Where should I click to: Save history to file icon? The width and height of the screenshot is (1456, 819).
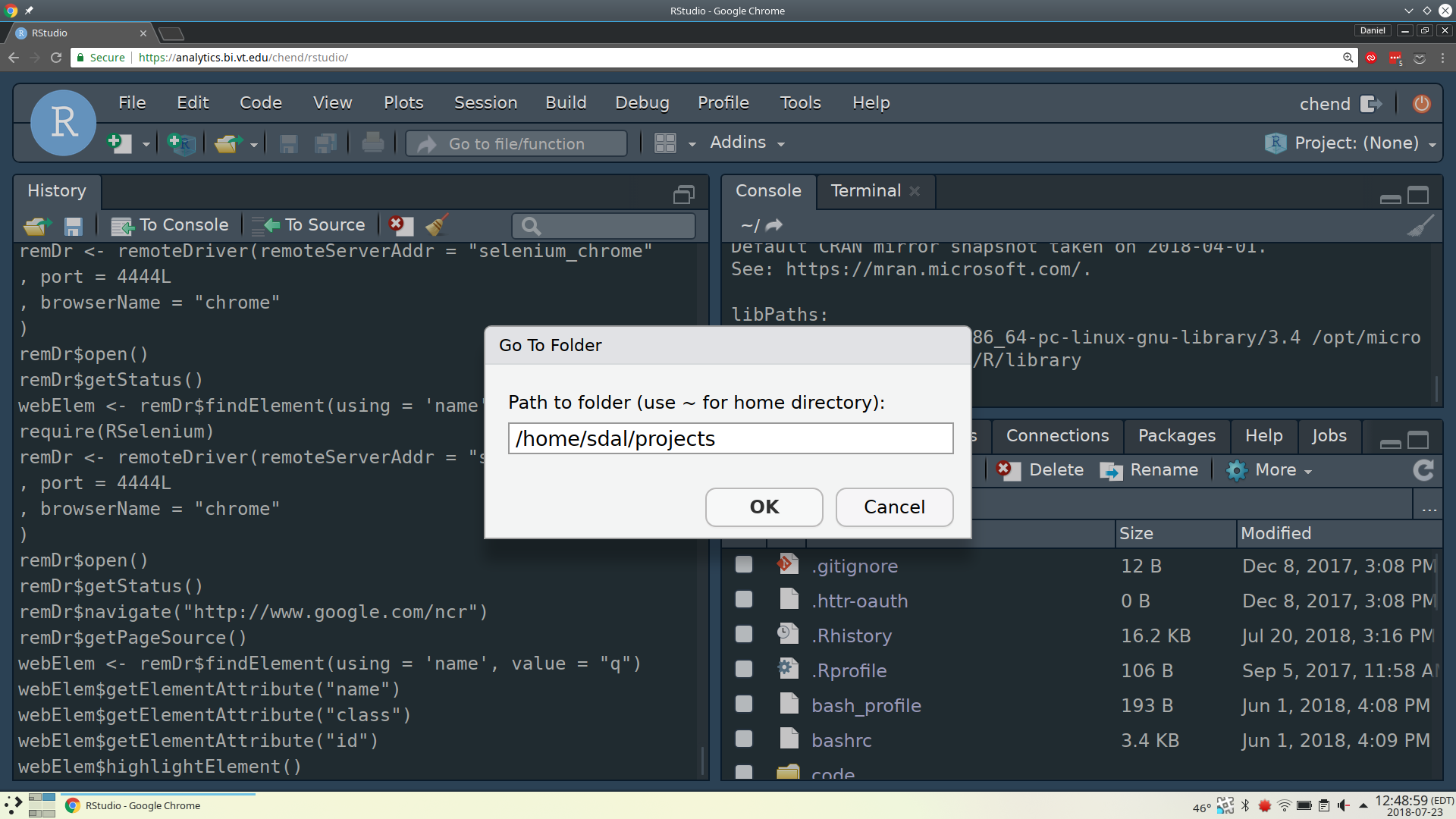click(x=73, y=226)
